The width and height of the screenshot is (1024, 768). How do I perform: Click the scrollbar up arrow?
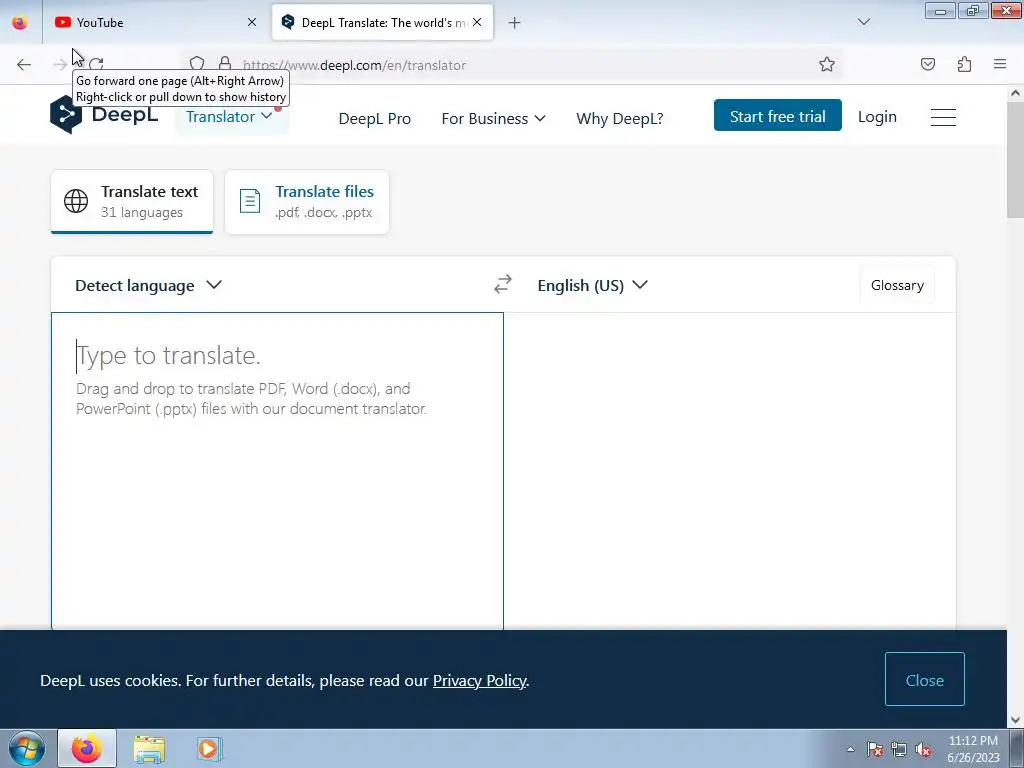click(1015, 93)
